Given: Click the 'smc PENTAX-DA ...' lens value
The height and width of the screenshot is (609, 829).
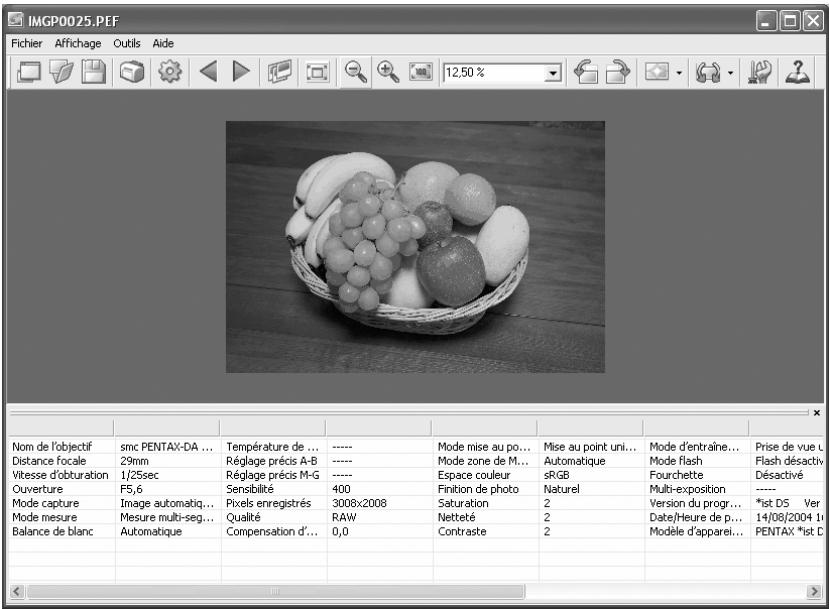Looking at the screenshot, I should point(167,447).
